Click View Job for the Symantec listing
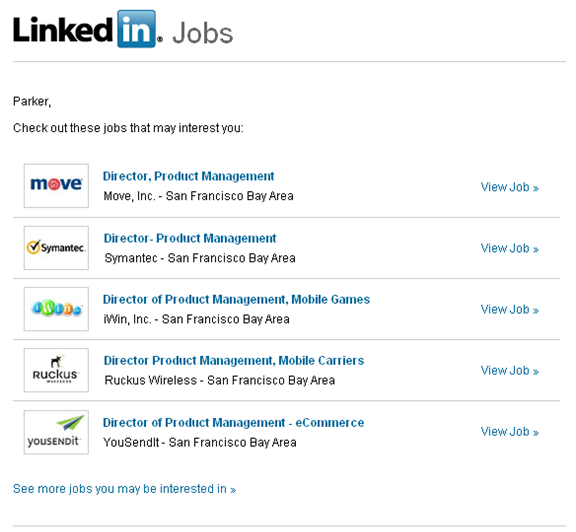This screenshot has width=576, height=532. [x=510, y=249]
